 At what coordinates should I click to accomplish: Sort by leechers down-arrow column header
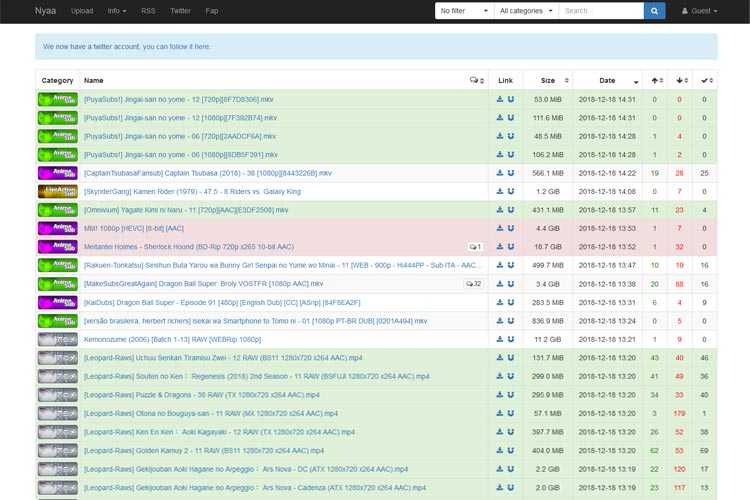(x=681, y=80)
